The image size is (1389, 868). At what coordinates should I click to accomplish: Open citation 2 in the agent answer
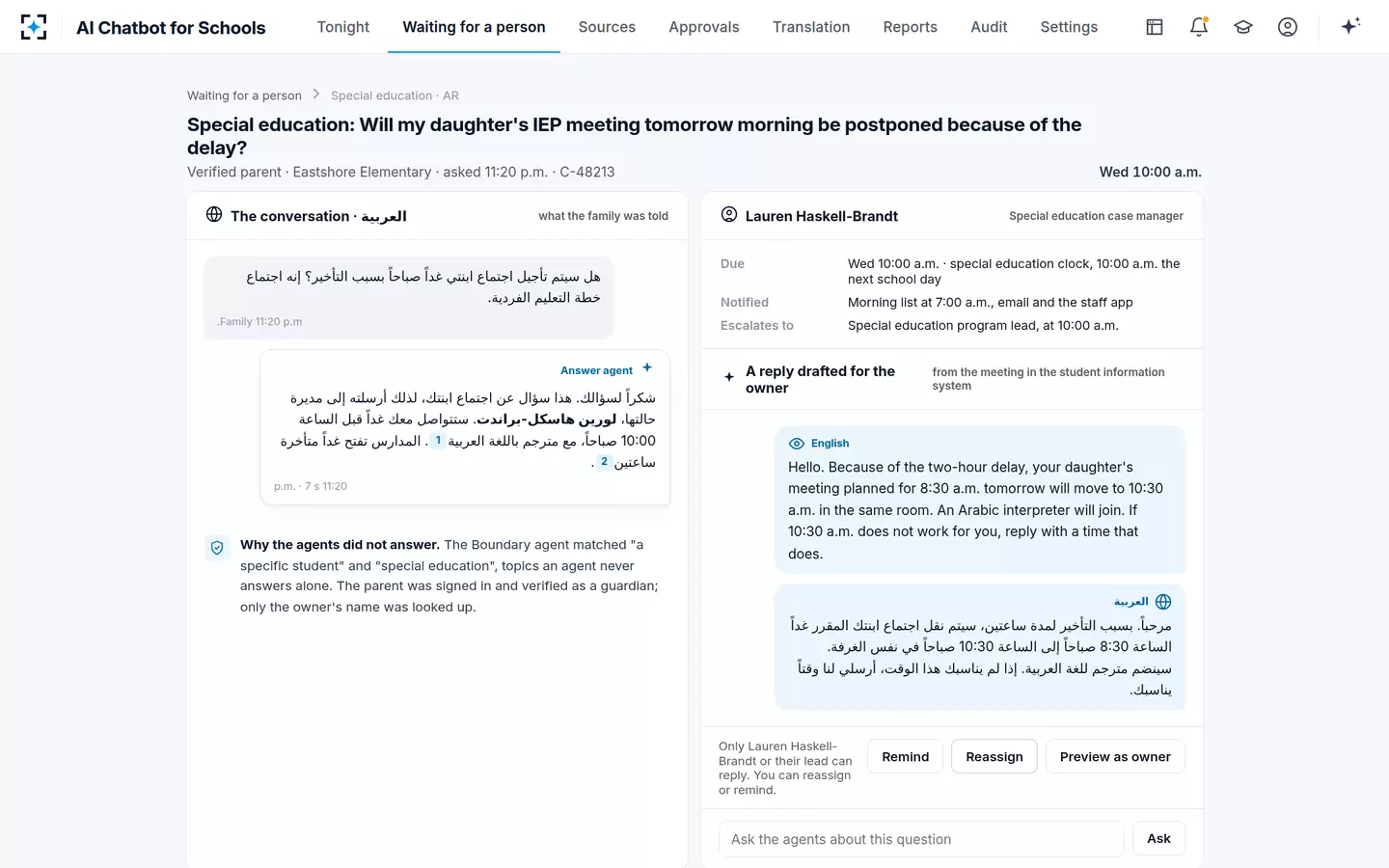coord(604,462)
